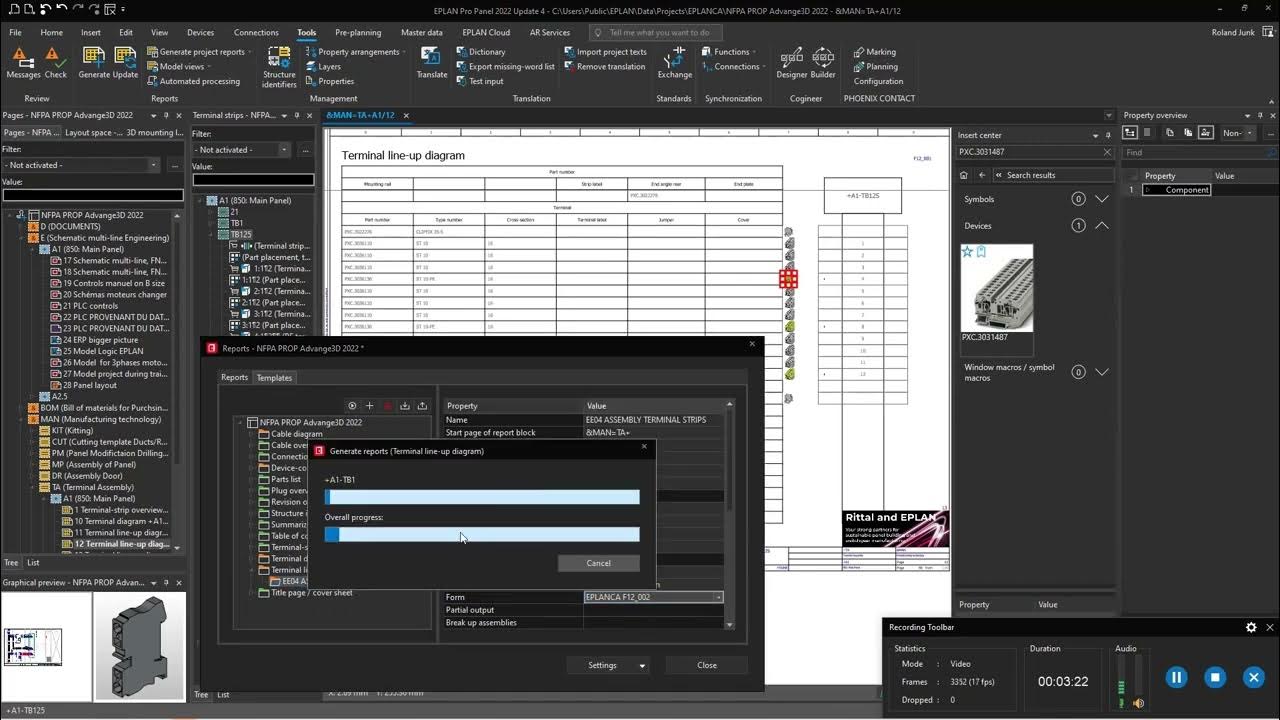Click the favorite star on the device tile
1280x720 pixels.
[x=967, y=252]
